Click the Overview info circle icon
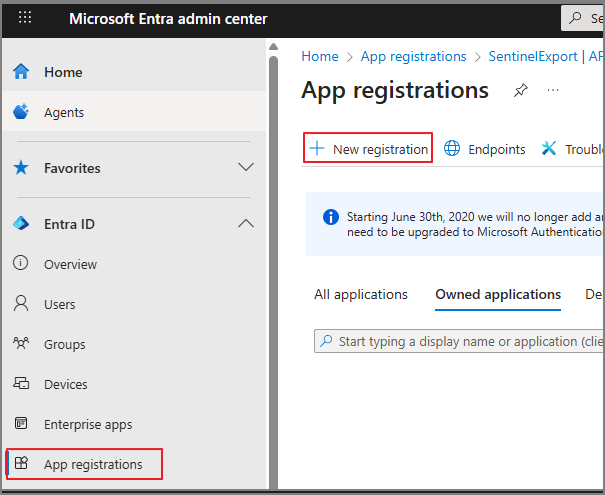This screenshot has height=495, width=605. pos(20,263)
